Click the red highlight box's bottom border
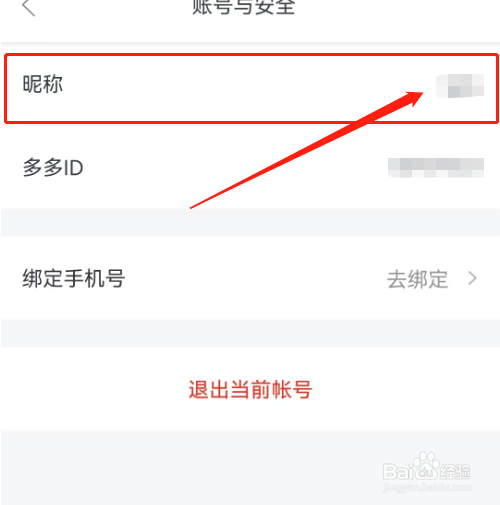The image size is (500, 505). [251, 122]
